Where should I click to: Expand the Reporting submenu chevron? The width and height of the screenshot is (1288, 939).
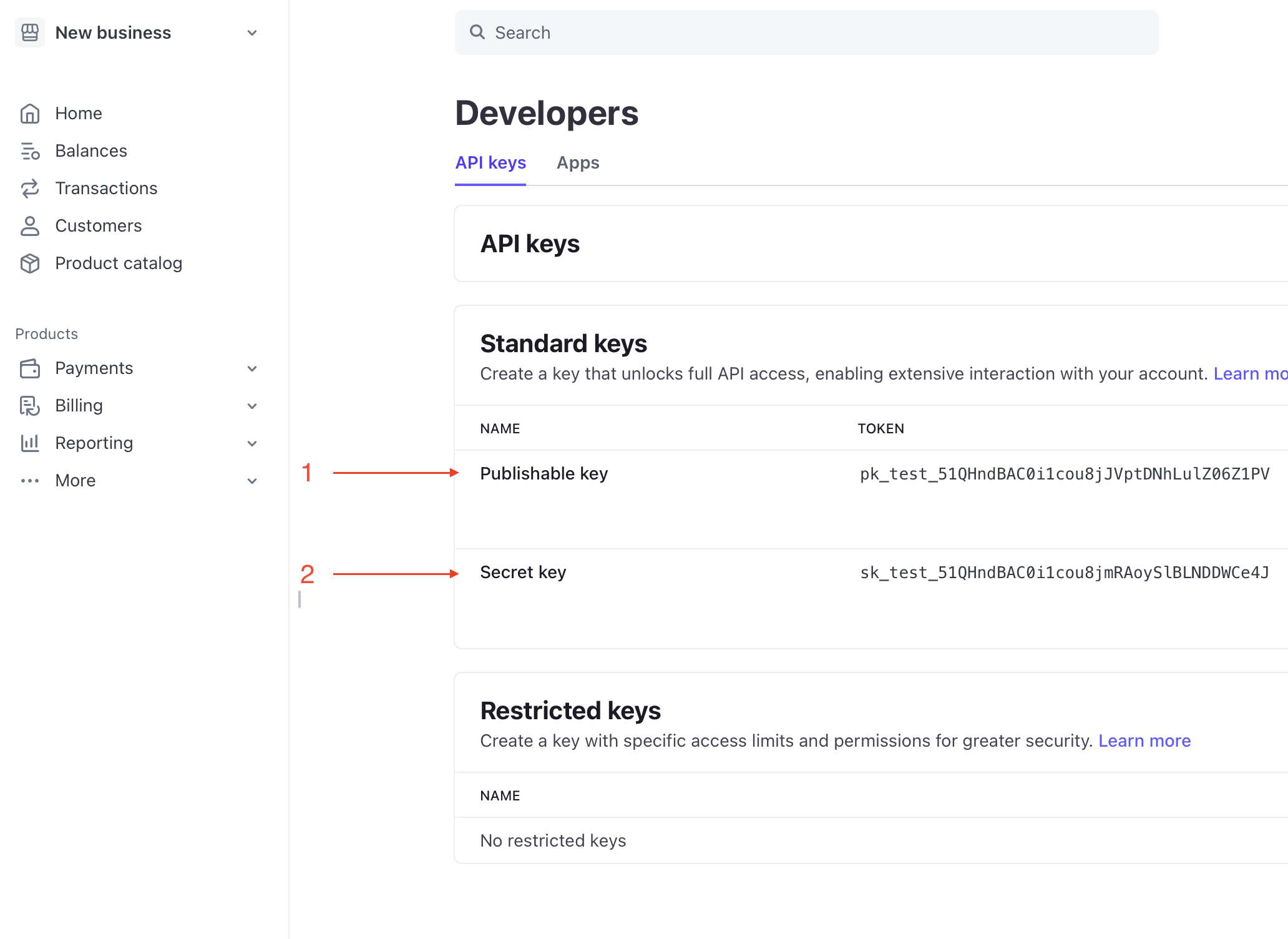coord(252,444)
